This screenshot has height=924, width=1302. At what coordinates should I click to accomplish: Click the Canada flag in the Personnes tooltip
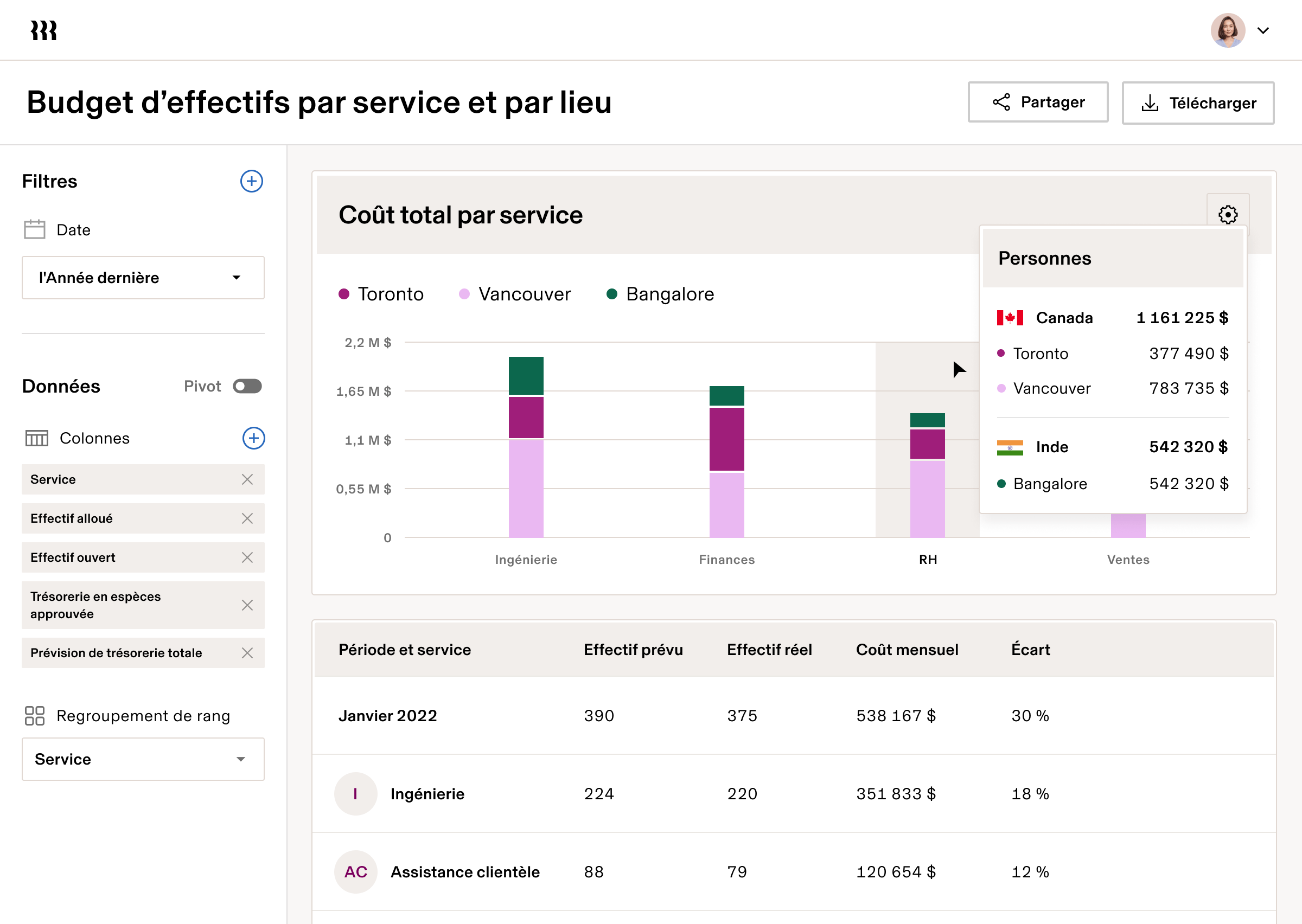[1010, 317]
